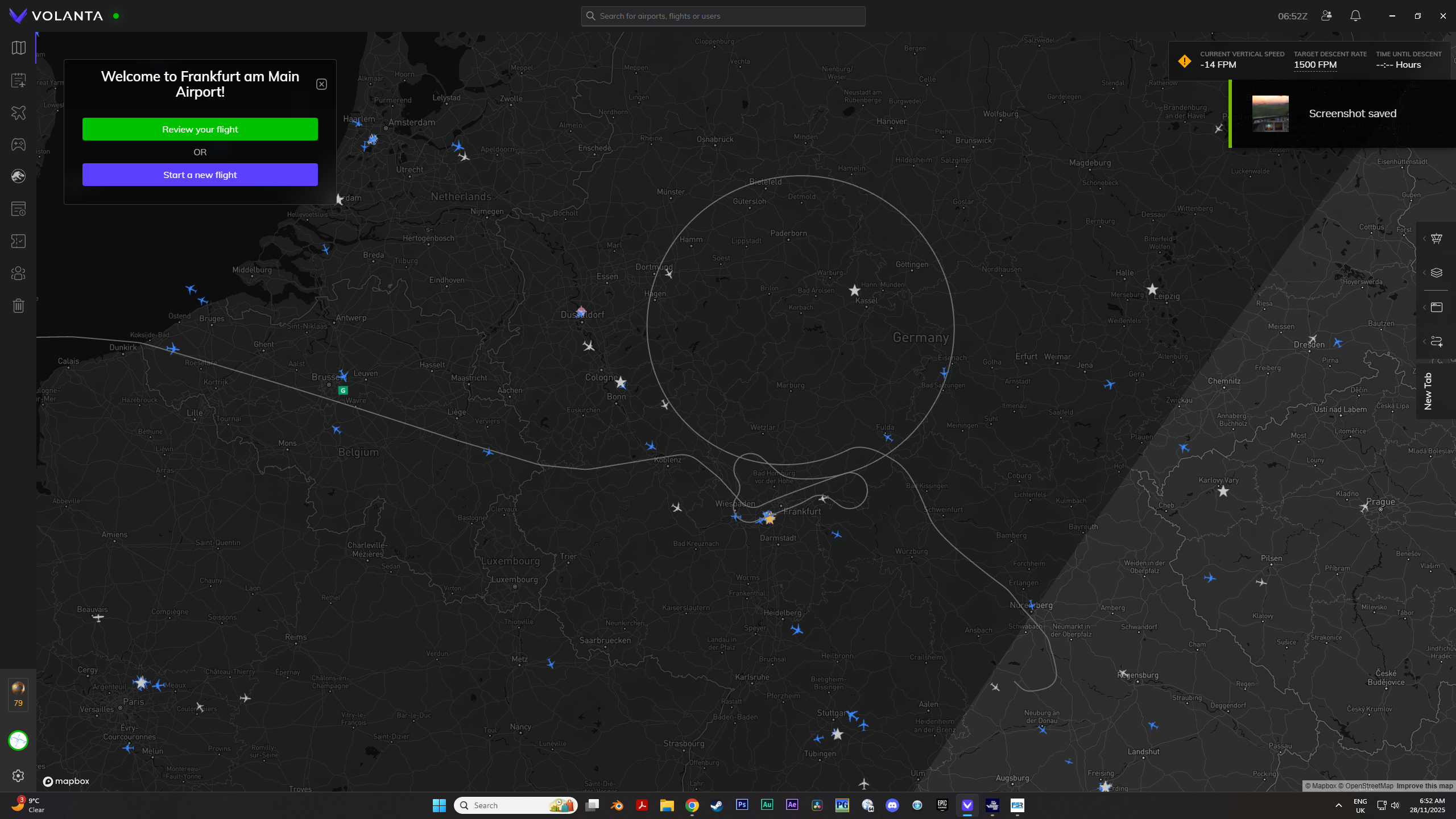Expand the browser window panel
The height and width of the screenshot is (819, 1456).
(1436, 307)
